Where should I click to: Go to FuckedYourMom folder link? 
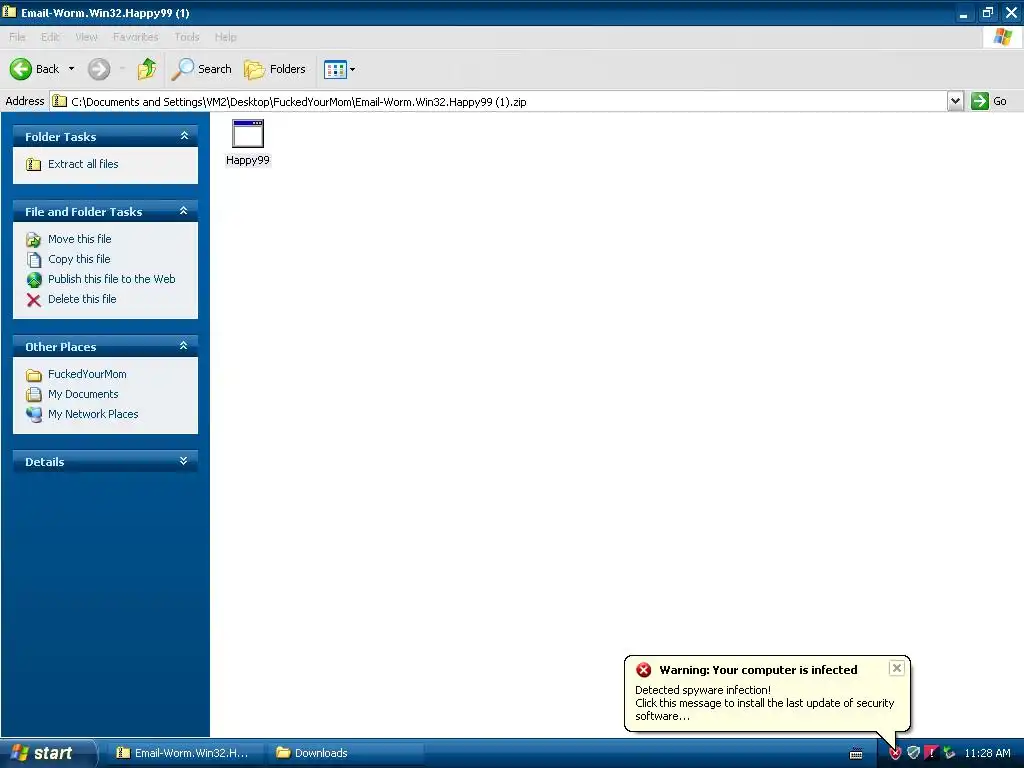(87, 374)
